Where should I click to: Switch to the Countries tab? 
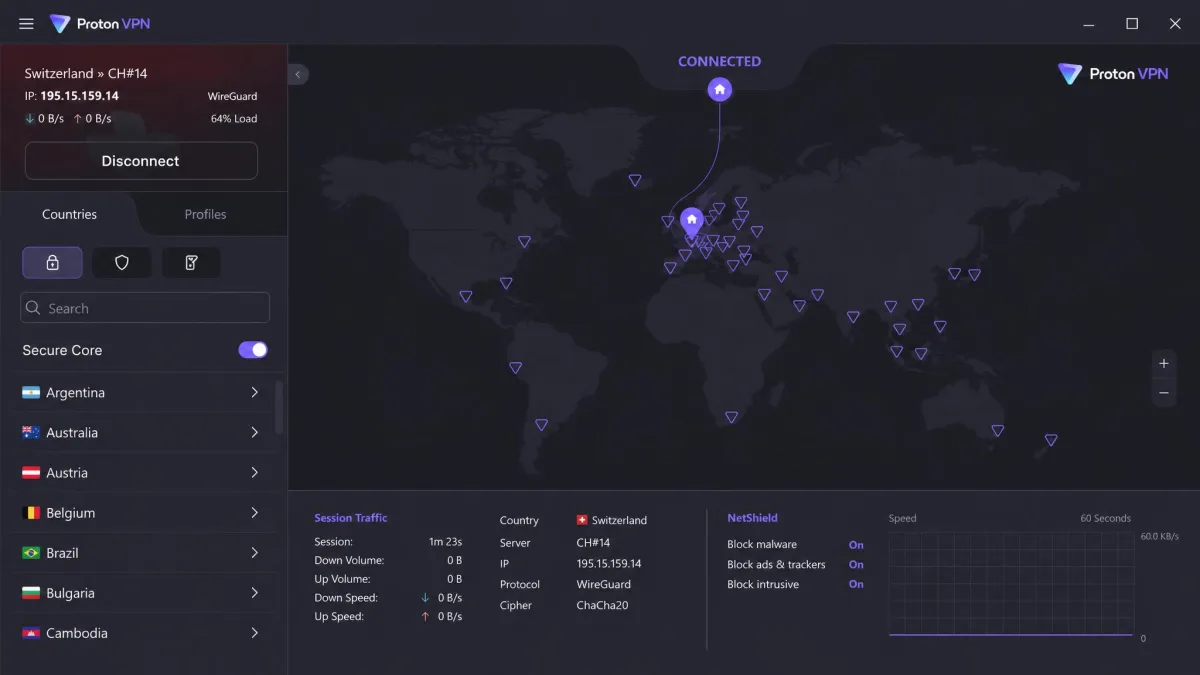69,214
